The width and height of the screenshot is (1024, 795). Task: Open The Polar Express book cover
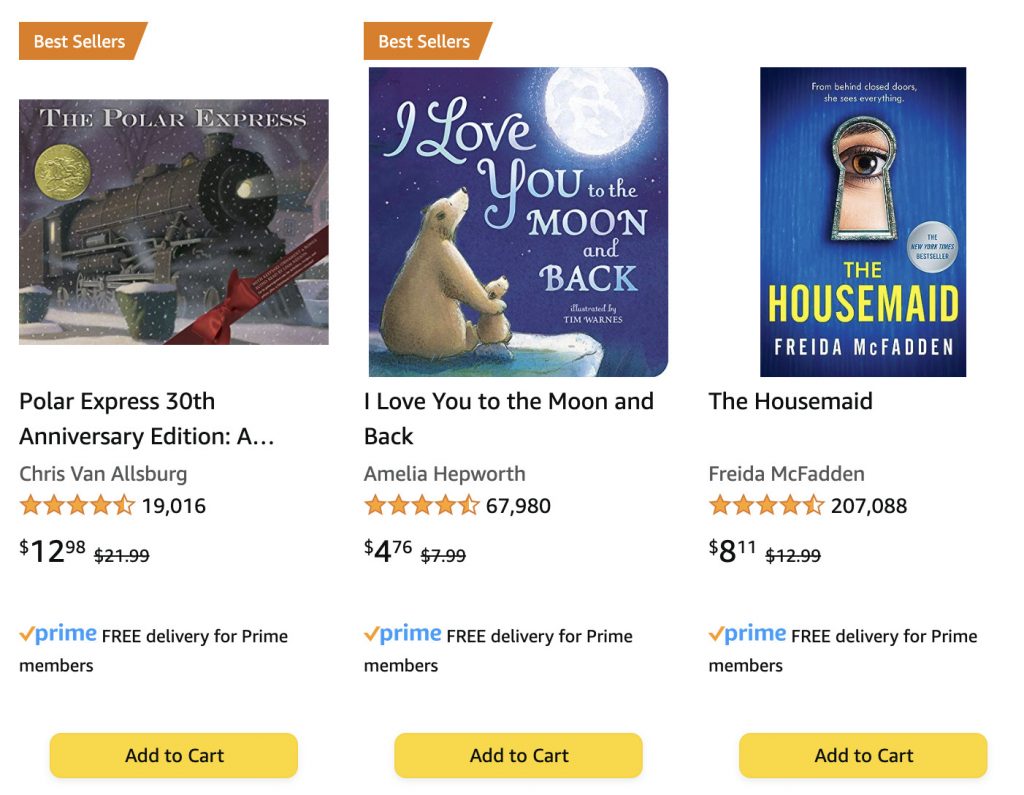pos(173,221)
